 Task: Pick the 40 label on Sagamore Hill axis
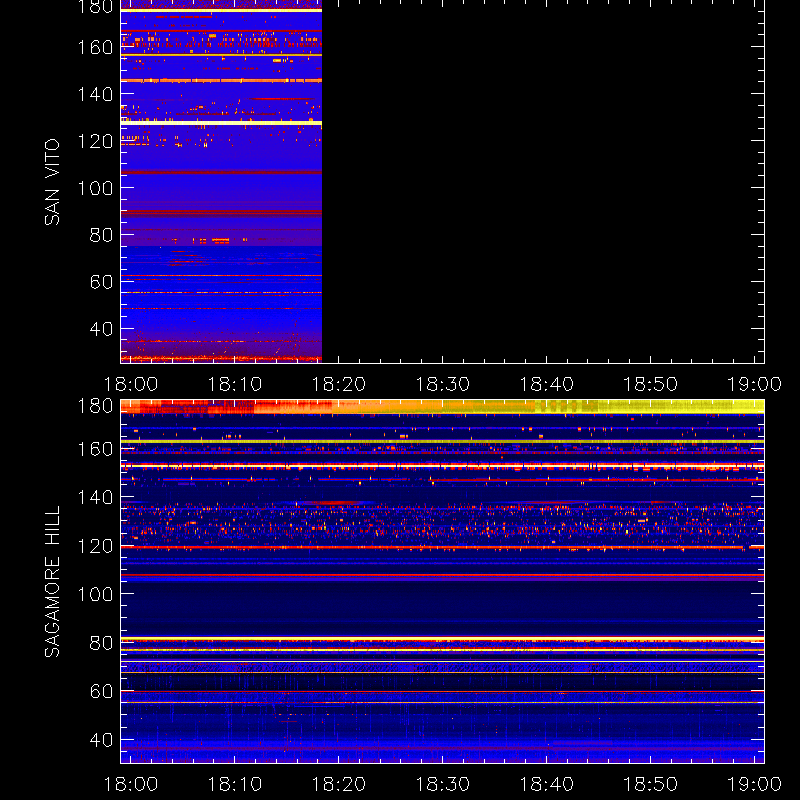point(101,740)
